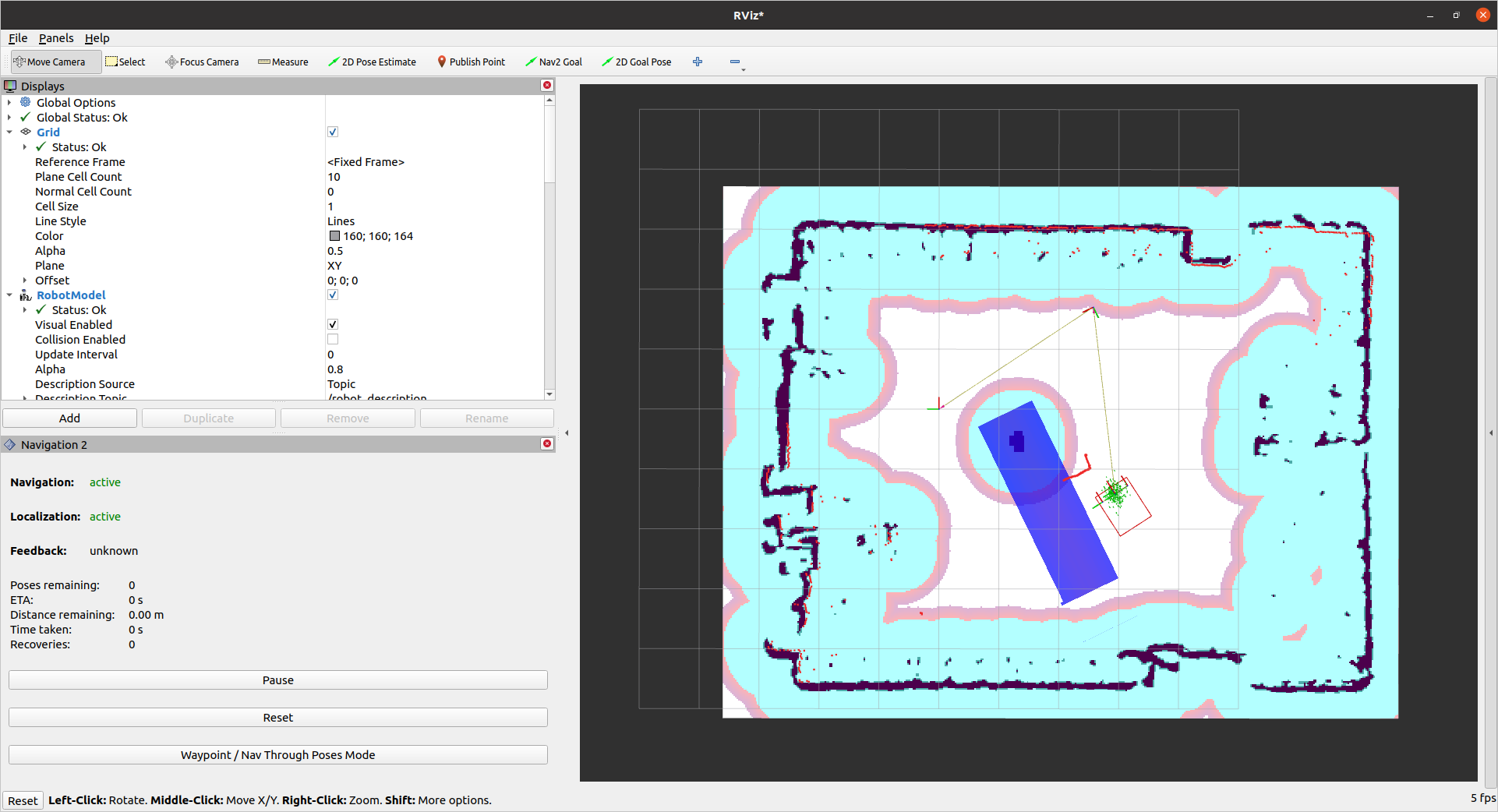Close the Displays panel
Image resolution: width=1498 pixels, height=812 pixels.
pyautogui.click(x=547, y=86)
